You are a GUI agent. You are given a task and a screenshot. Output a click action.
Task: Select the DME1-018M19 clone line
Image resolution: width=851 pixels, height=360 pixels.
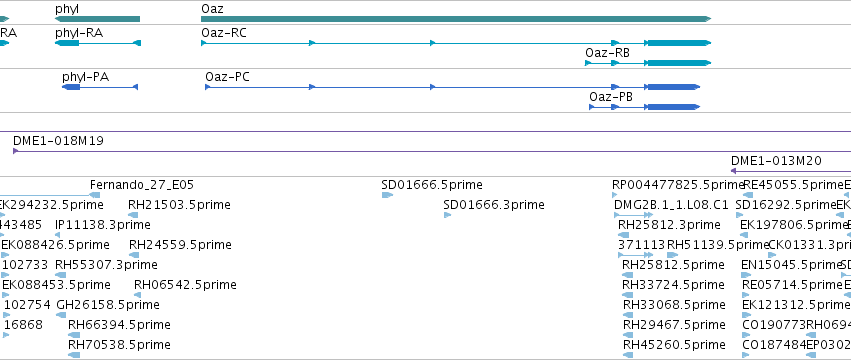pos(432,151)
